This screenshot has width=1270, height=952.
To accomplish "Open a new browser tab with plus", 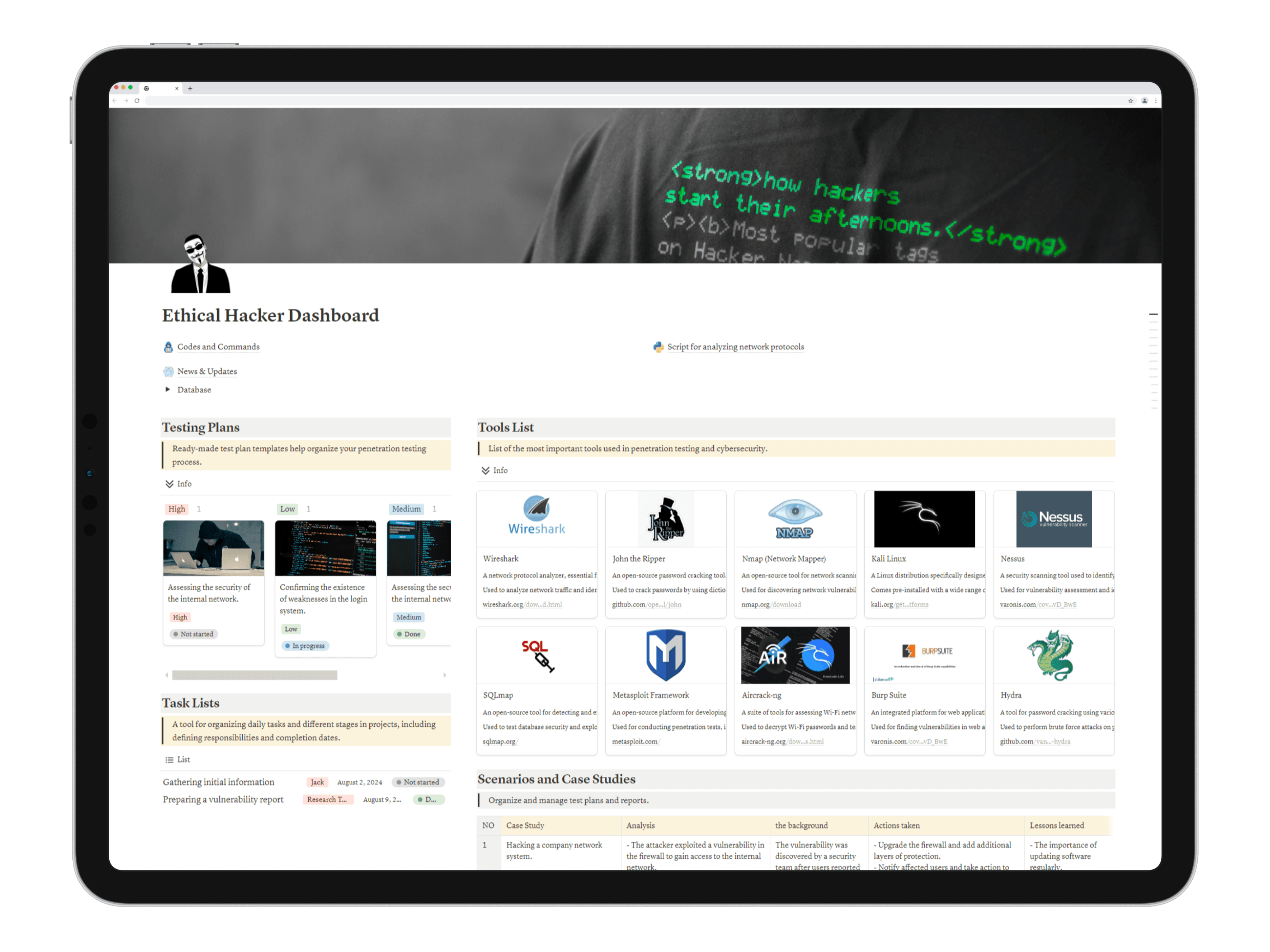I will point(190,89).
